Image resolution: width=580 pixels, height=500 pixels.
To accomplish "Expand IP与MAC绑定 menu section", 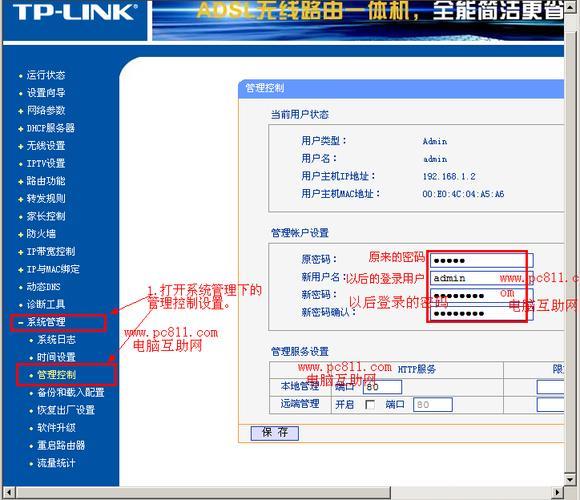I will tap(53, 269).
